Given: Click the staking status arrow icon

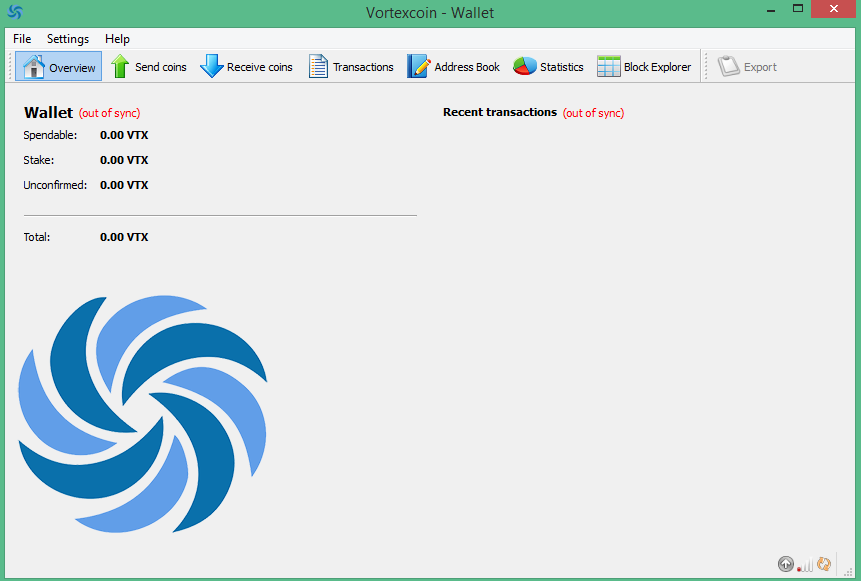Looking at the screenshot, I should 785,564.
